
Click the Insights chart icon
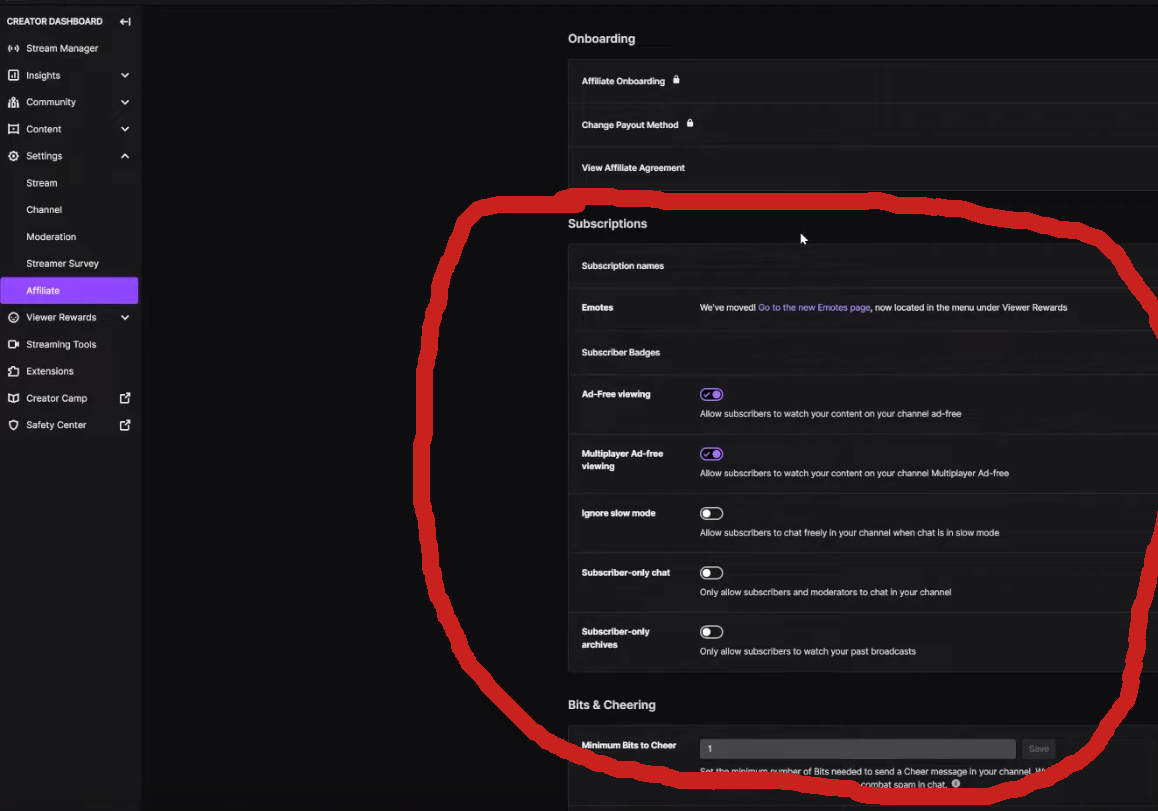(13, 75)
